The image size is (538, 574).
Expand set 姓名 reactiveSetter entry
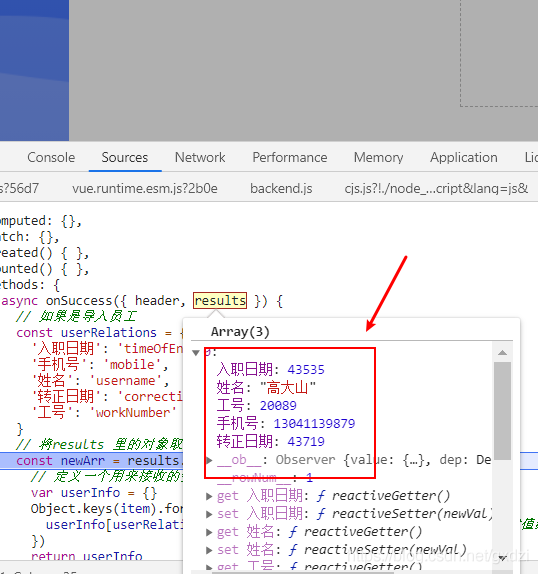click(x=209, y=550)
